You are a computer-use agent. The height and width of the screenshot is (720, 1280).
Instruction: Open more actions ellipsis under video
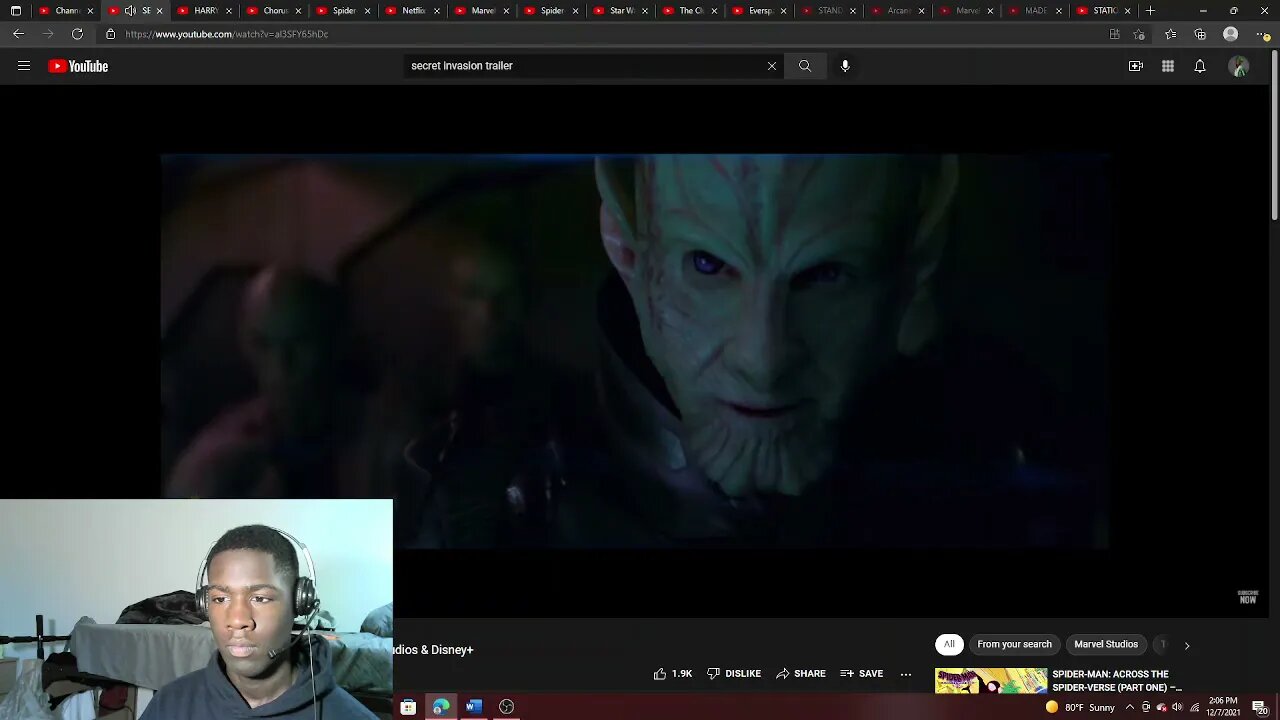coord(906,674)
